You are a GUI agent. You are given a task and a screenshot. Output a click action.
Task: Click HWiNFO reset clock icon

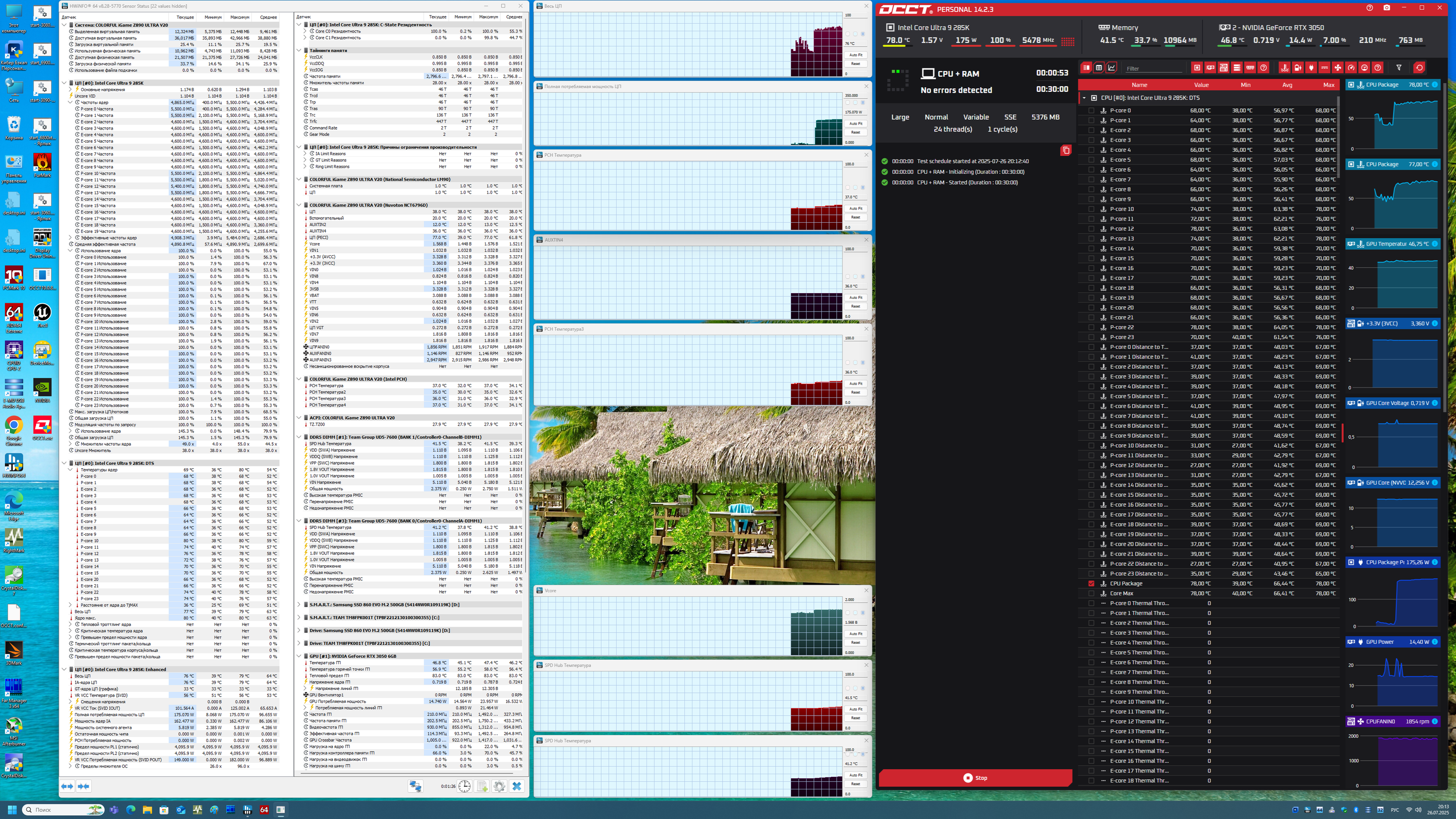tap(464, 786)
